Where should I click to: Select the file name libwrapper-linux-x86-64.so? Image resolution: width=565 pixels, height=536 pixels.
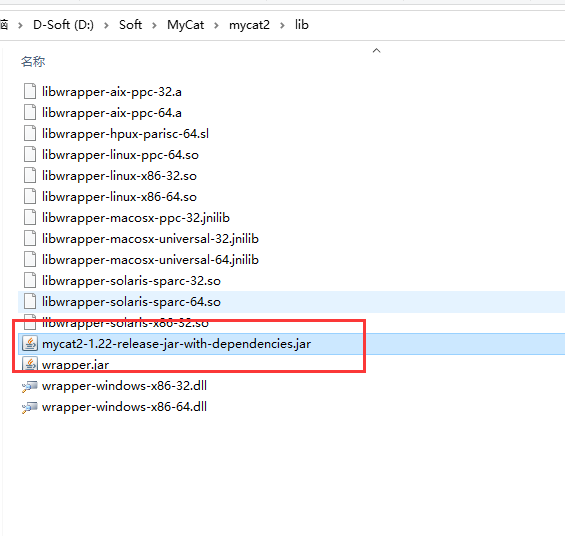click(x=119, y=197)
